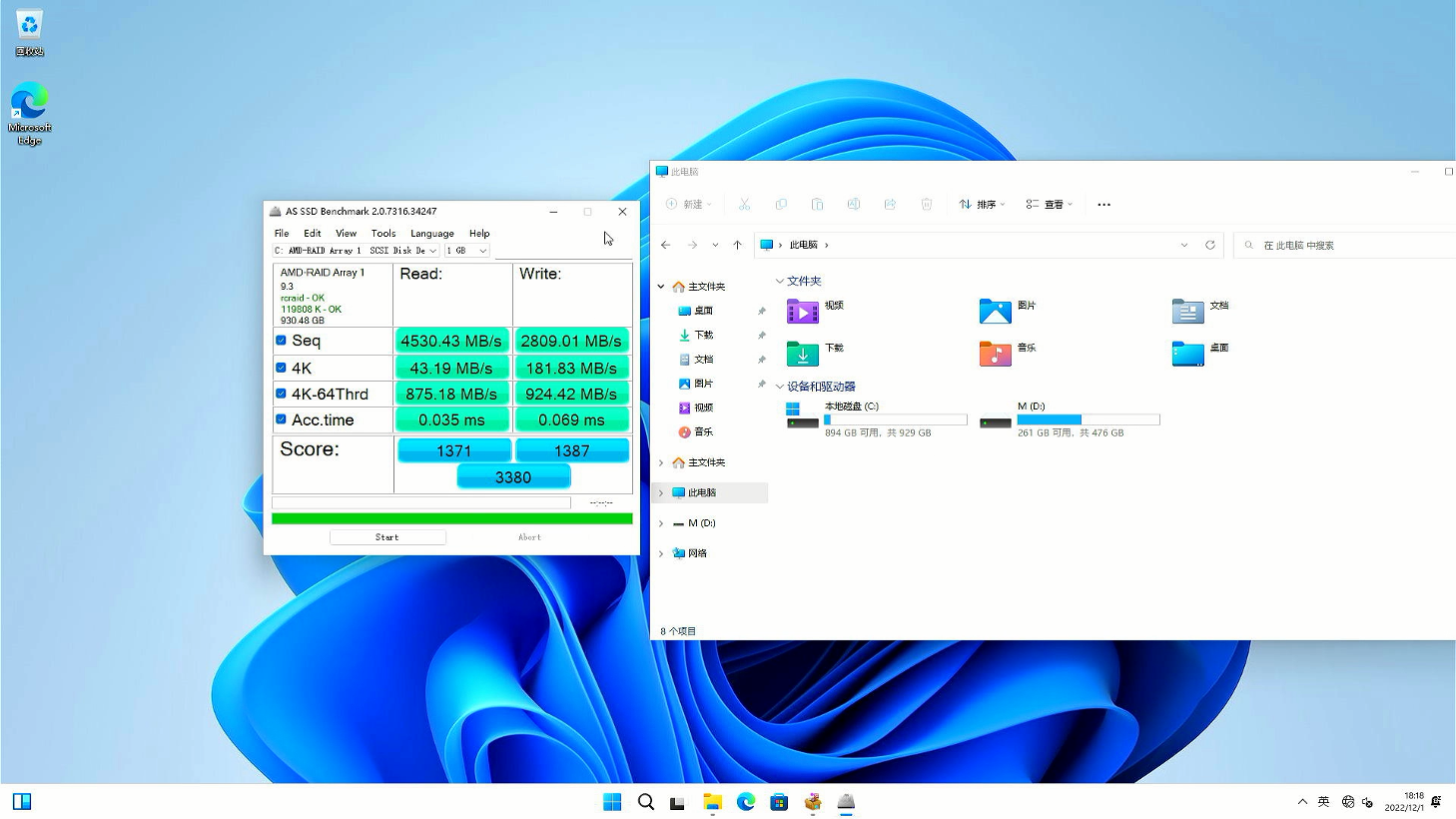
Task: Open the 本地磁盘 (C:) drive
Action: point(877,419)
